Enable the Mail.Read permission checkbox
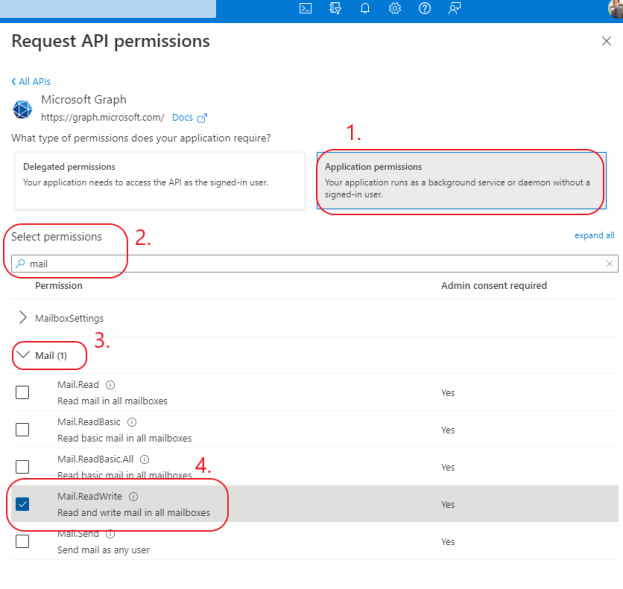The height and width of the screenshot is (589, 623). pyautogui.click(x=23, y=392)
